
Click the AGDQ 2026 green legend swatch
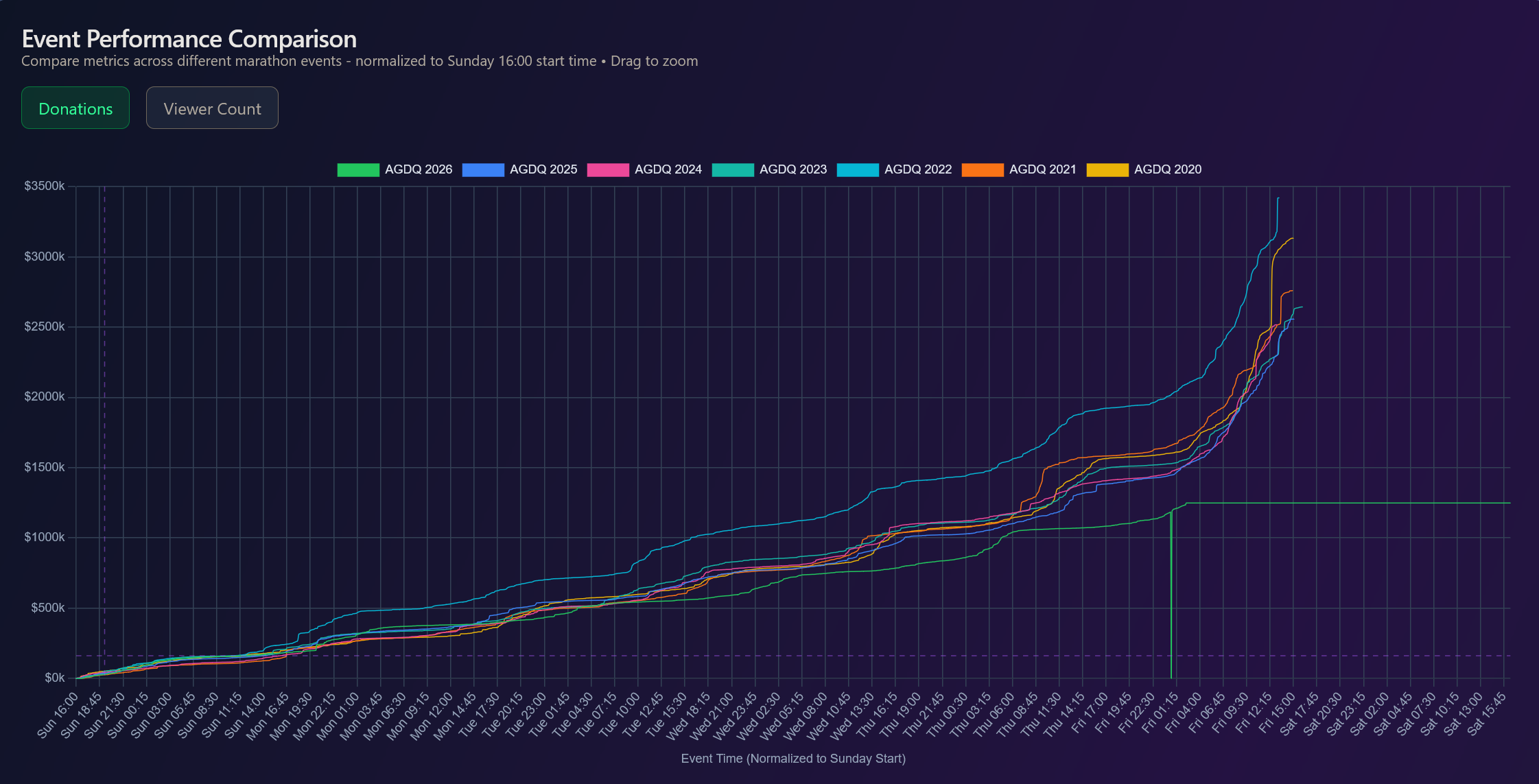[358, 169]
